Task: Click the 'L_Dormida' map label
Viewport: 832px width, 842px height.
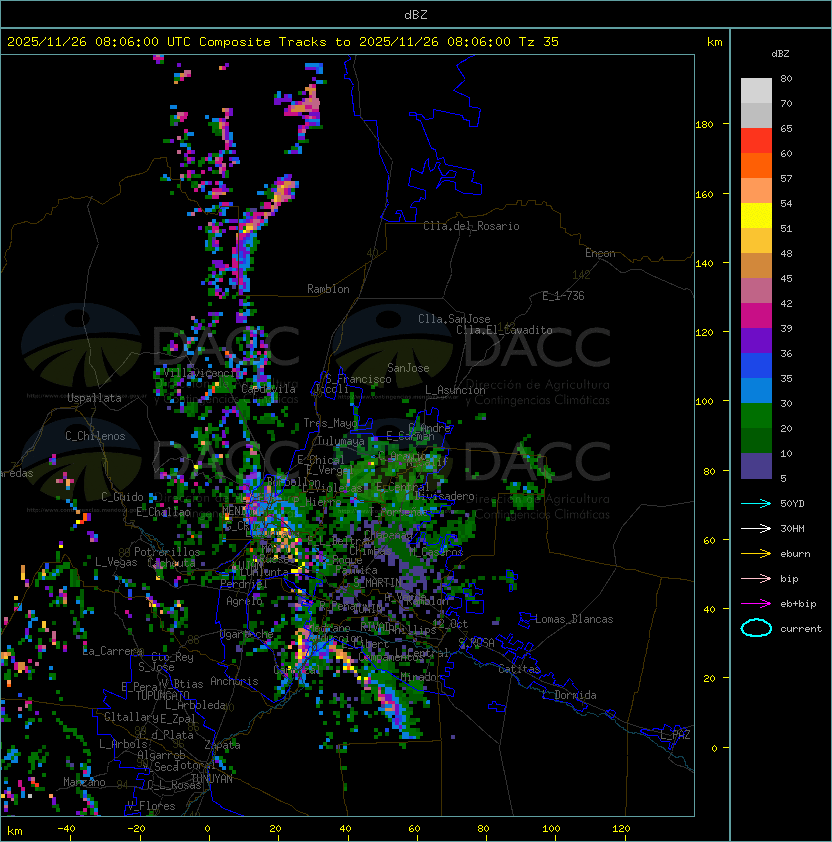Action: pyautogui.click(x=569, y=695)
